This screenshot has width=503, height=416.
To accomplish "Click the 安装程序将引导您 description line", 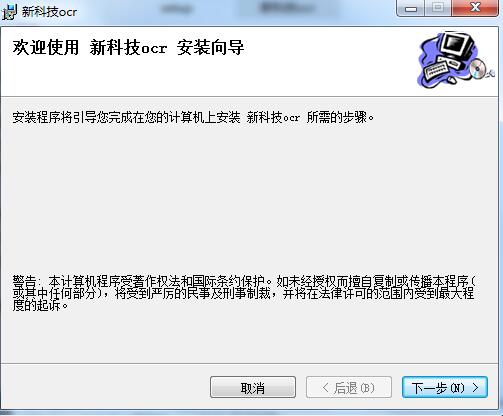I will point(193,117).
